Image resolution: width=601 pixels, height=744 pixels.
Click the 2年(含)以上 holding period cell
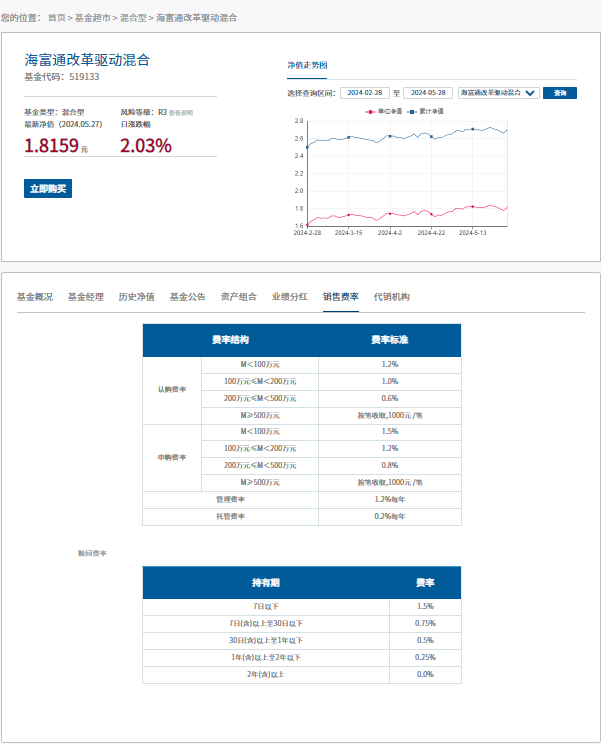[x=266, y=675]
